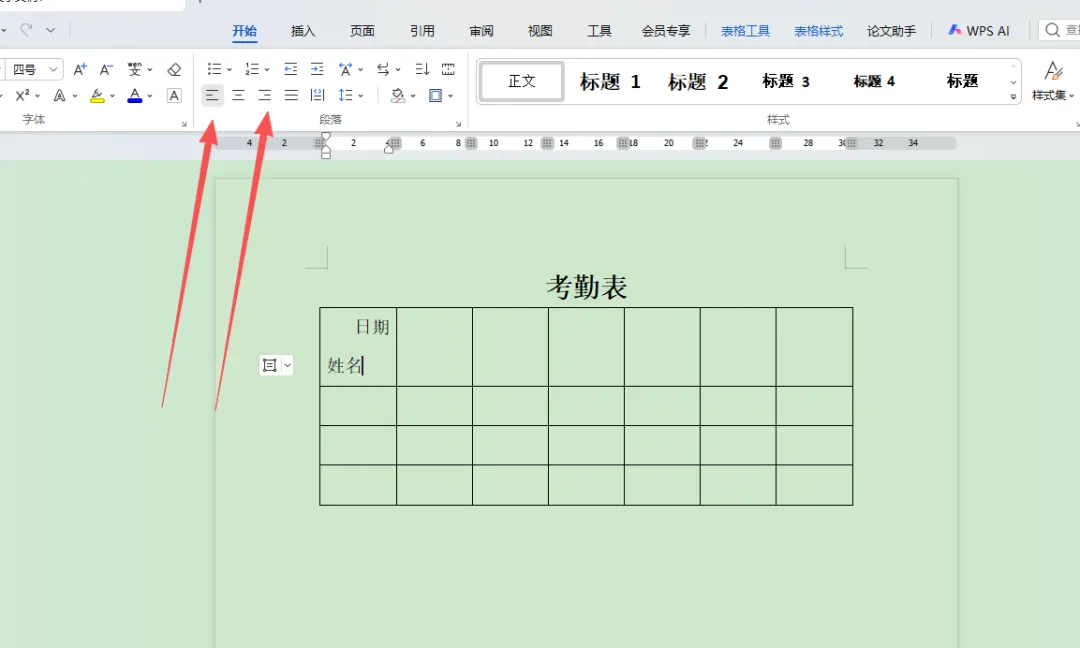Apply superscript X² formatting
Viewport: 1080px width, 648px height.
pos(23,95)
